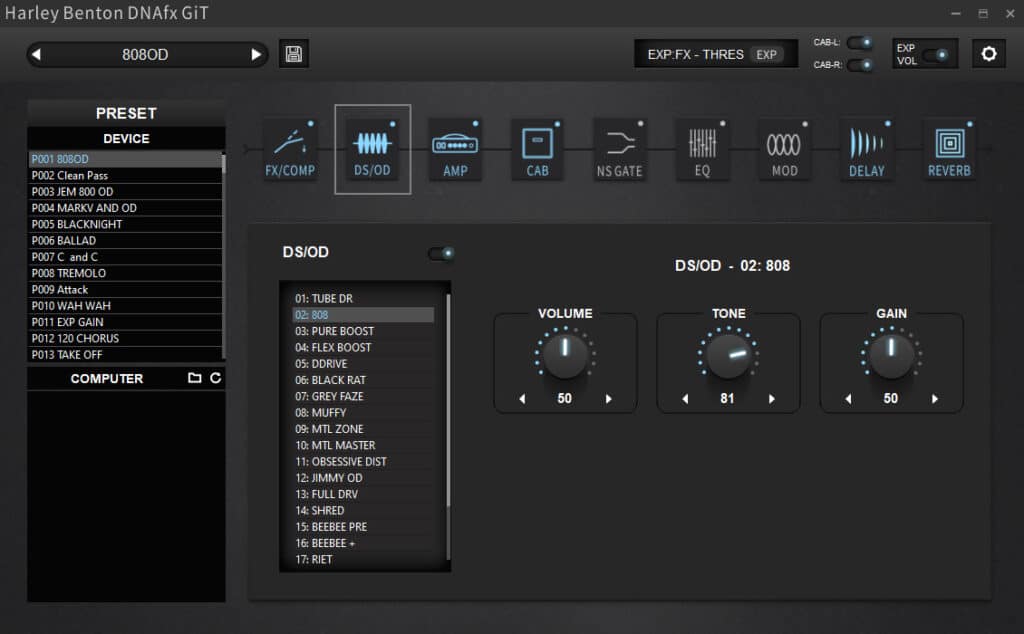Image resolution: width=1024 pixels, height=634 pixels.
Task: Select preset P002 Clean Pass
Action: pyautogui.click(x=125, y=176)
